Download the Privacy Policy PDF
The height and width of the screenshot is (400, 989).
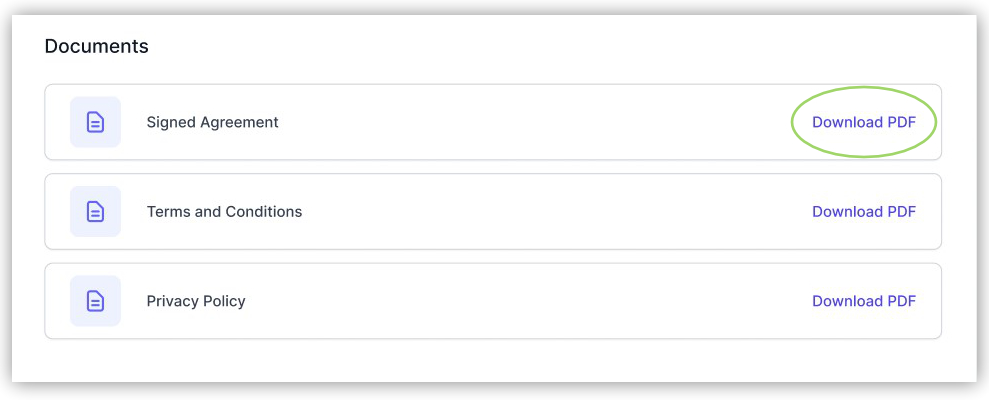click(863, 301)
